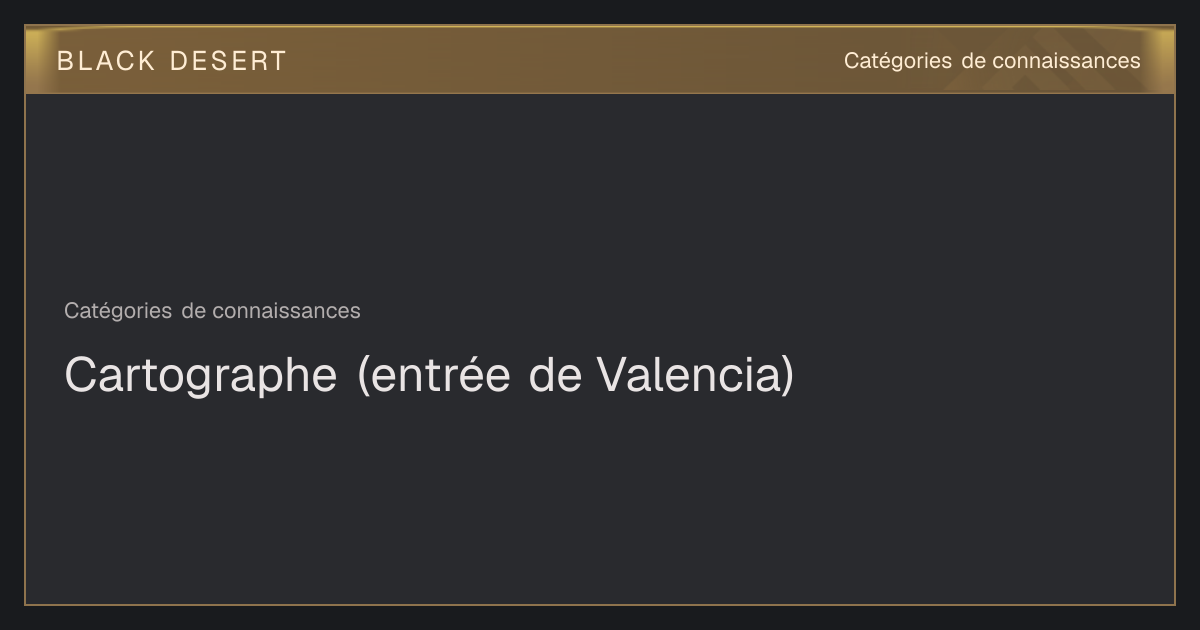Click the word connaissances in the header
This screenshot has height=630, width=1200.
click(x=1066, y=61)
